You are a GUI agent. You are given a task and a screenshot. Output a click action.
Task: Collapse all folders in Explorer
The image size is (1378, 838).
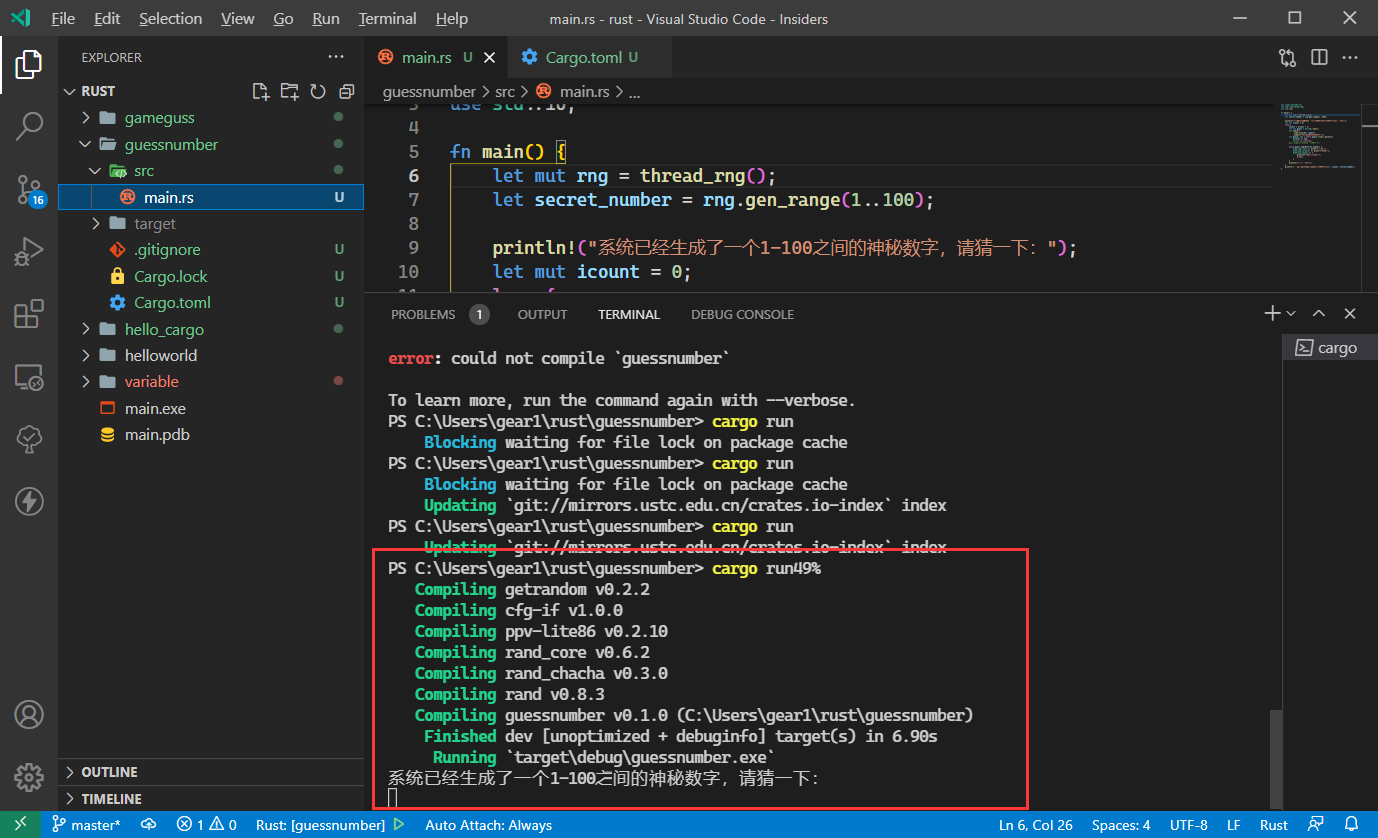[346, 91]
